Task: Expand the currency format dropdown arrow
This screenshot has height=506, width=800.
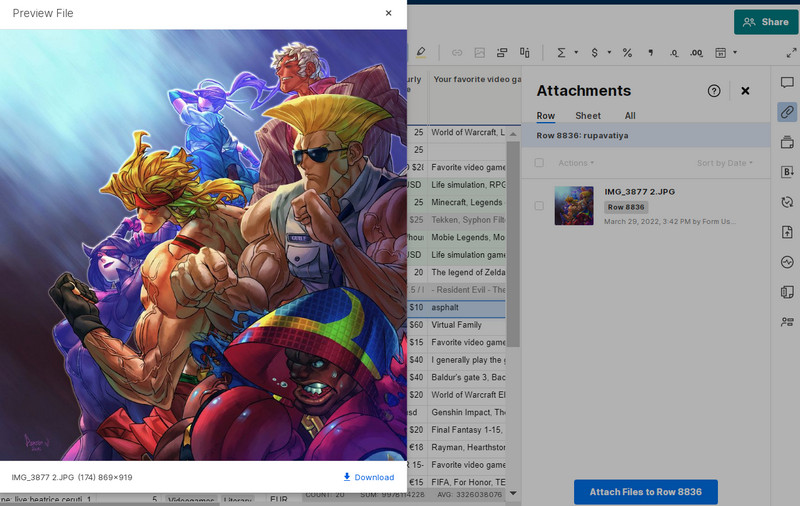Action: point(609,53)
